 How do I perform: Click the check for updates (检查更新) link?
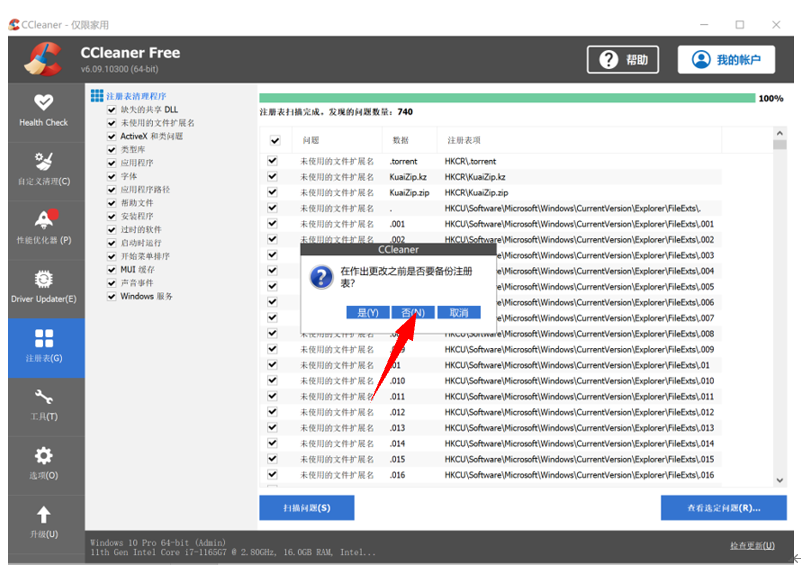coord(752,546)
